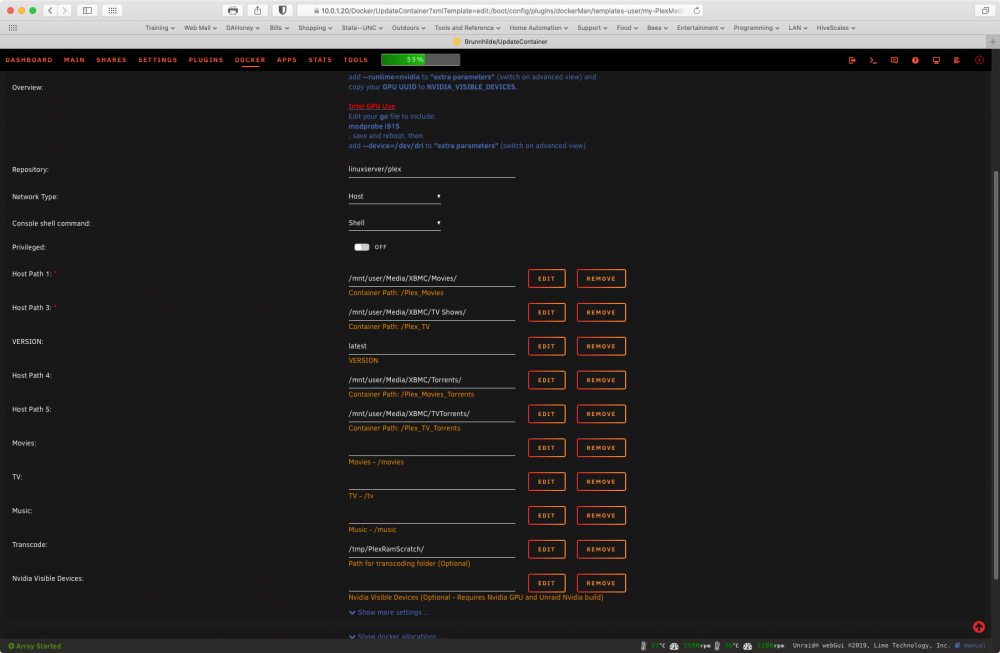
Task: Click the monitor info icon in header
Action: 936,60
